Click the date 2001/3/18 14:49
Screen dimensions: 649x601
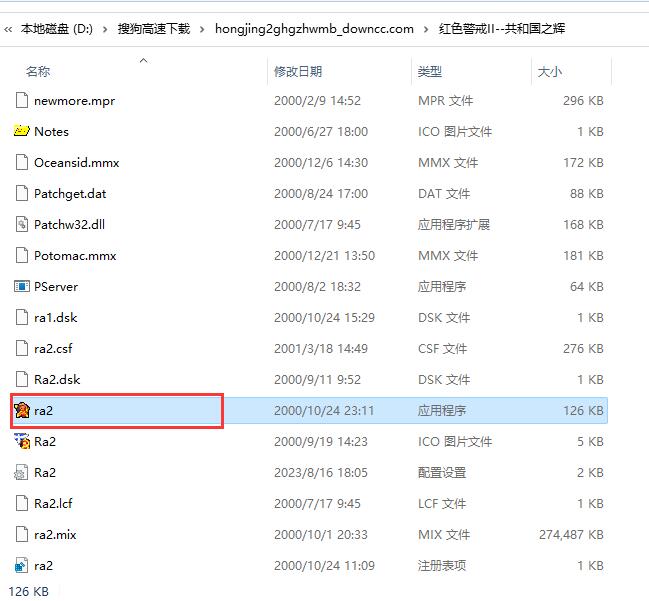(321, 349)
